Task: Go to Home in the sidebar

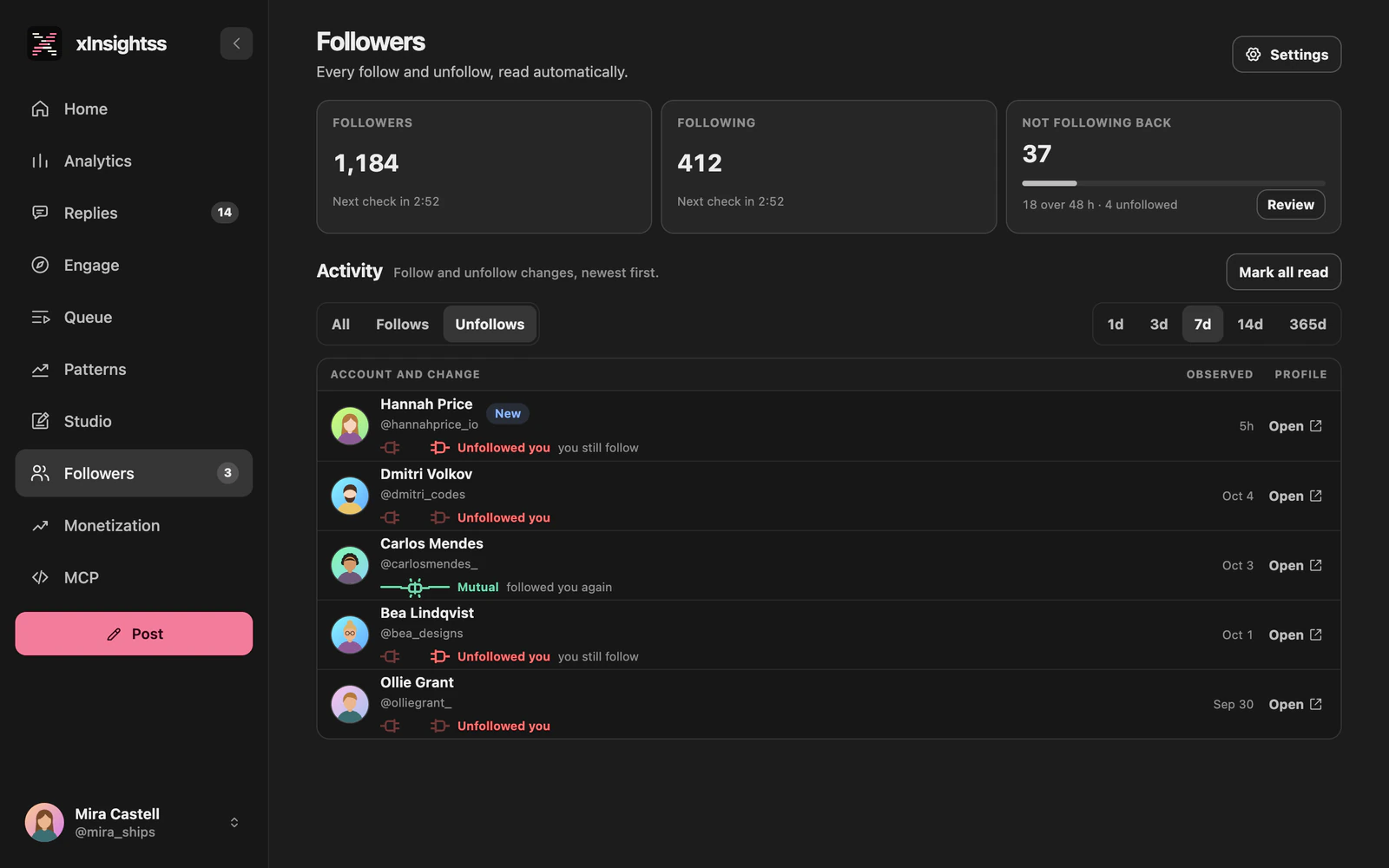Action: (134, 108)
